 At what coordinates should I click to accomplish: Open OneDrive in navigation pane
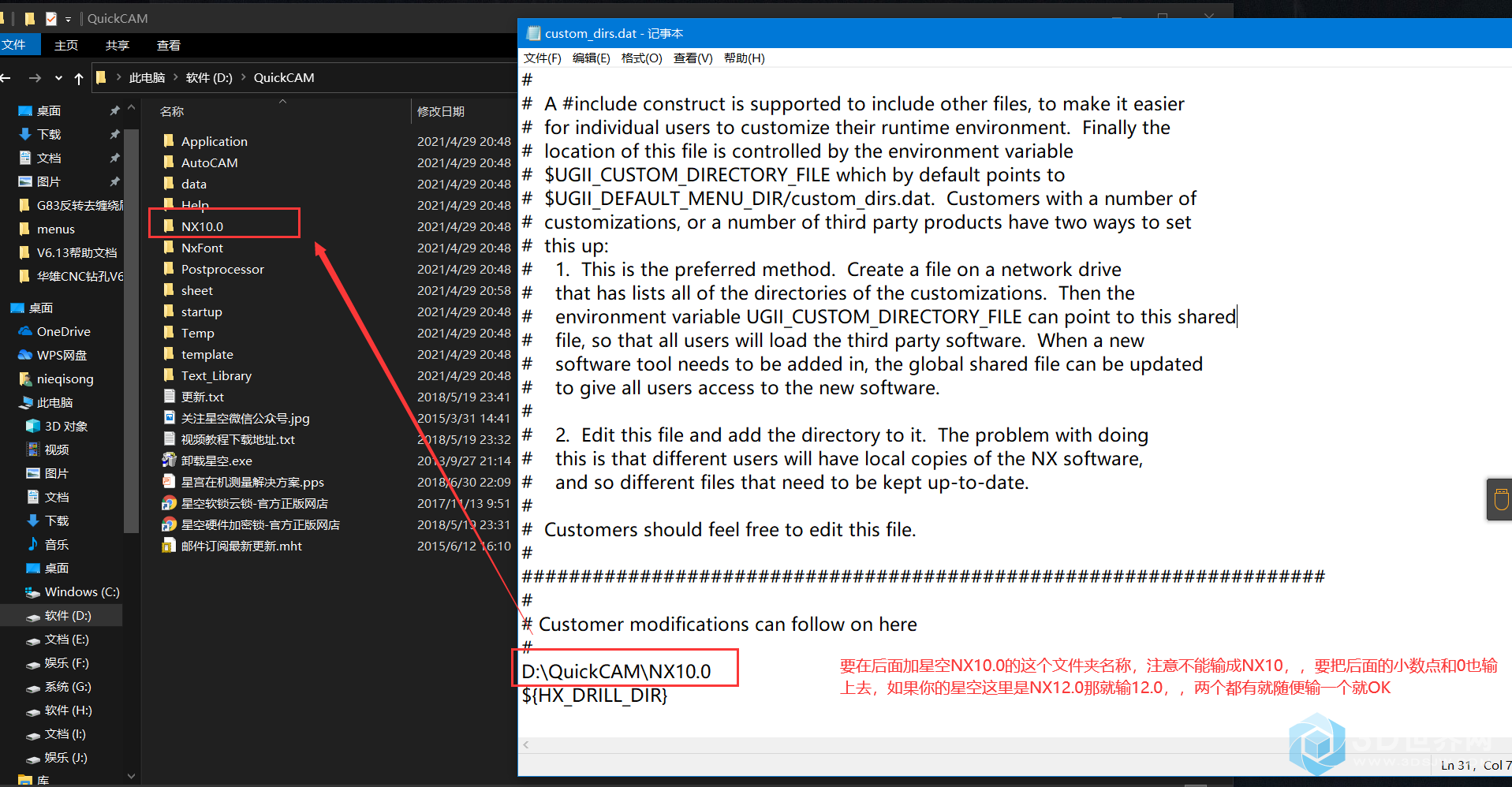point(63,331)
